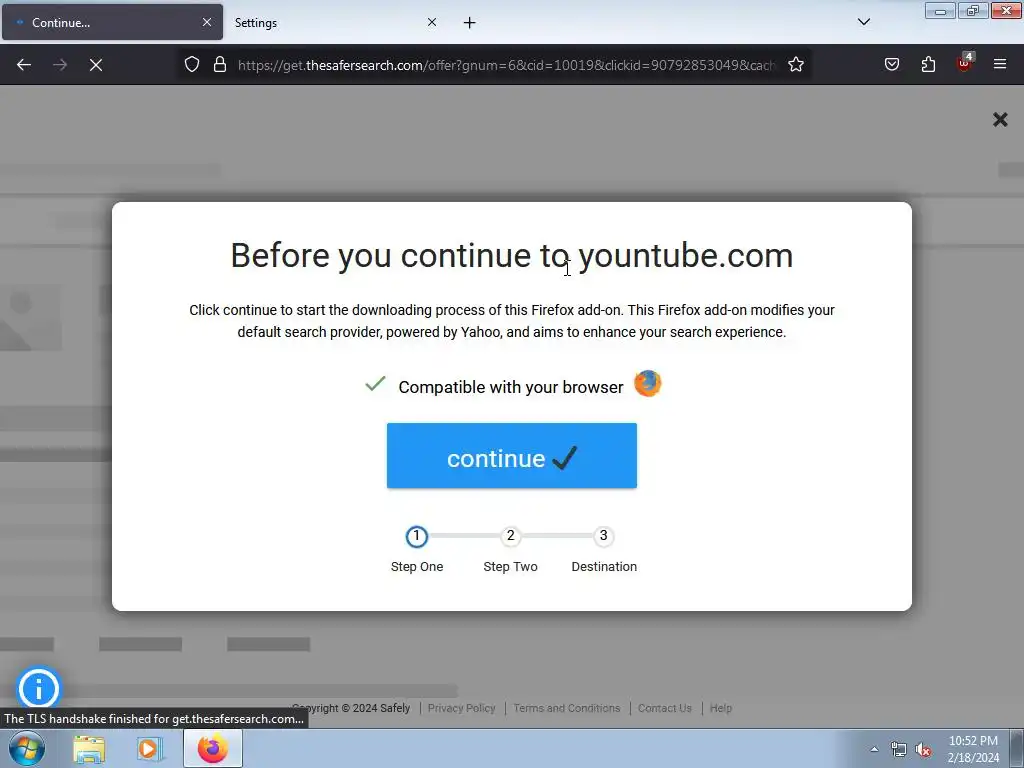
Task: Bookmark this page with the star
Action: point(795,65)
